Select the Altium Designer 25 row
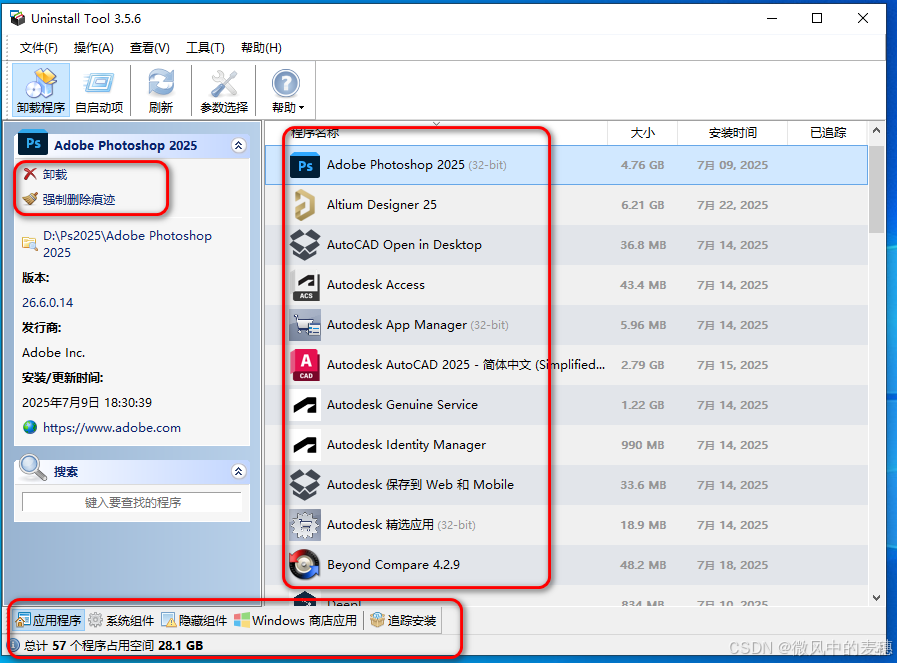 (x=566, y=205)
